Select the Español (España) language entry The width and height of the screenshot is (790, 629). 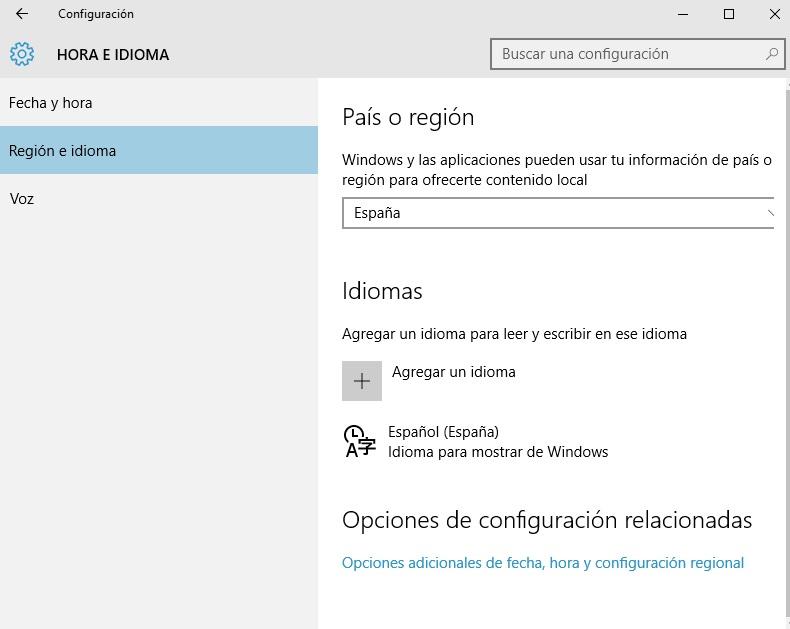443,432
